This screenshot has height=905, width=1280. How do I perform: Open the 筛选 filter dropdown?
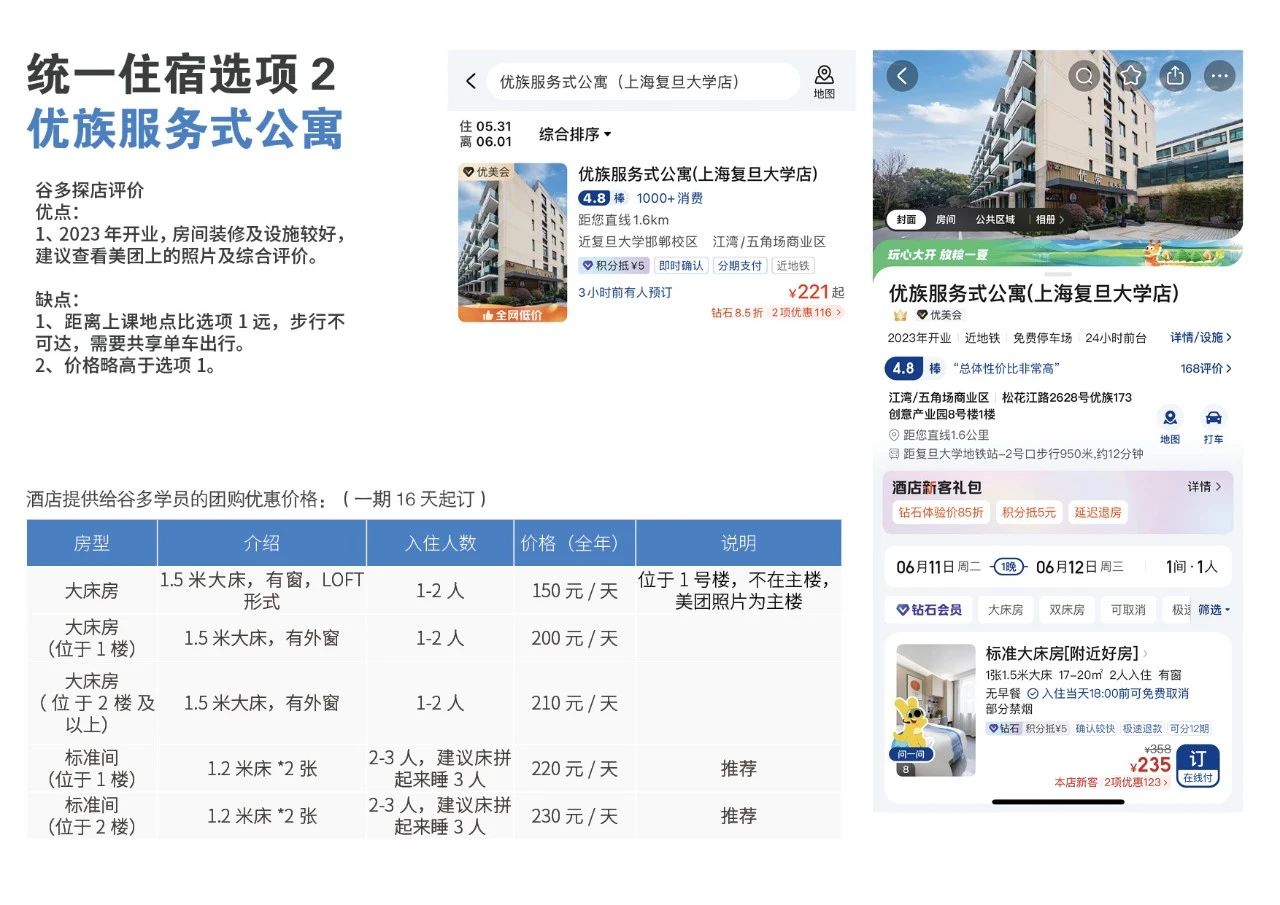pos(1213,609)
